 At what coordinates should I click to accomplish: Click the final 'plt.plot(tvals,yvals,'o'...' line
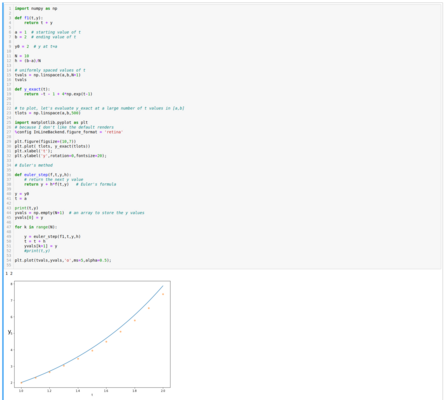coord(63,260)
